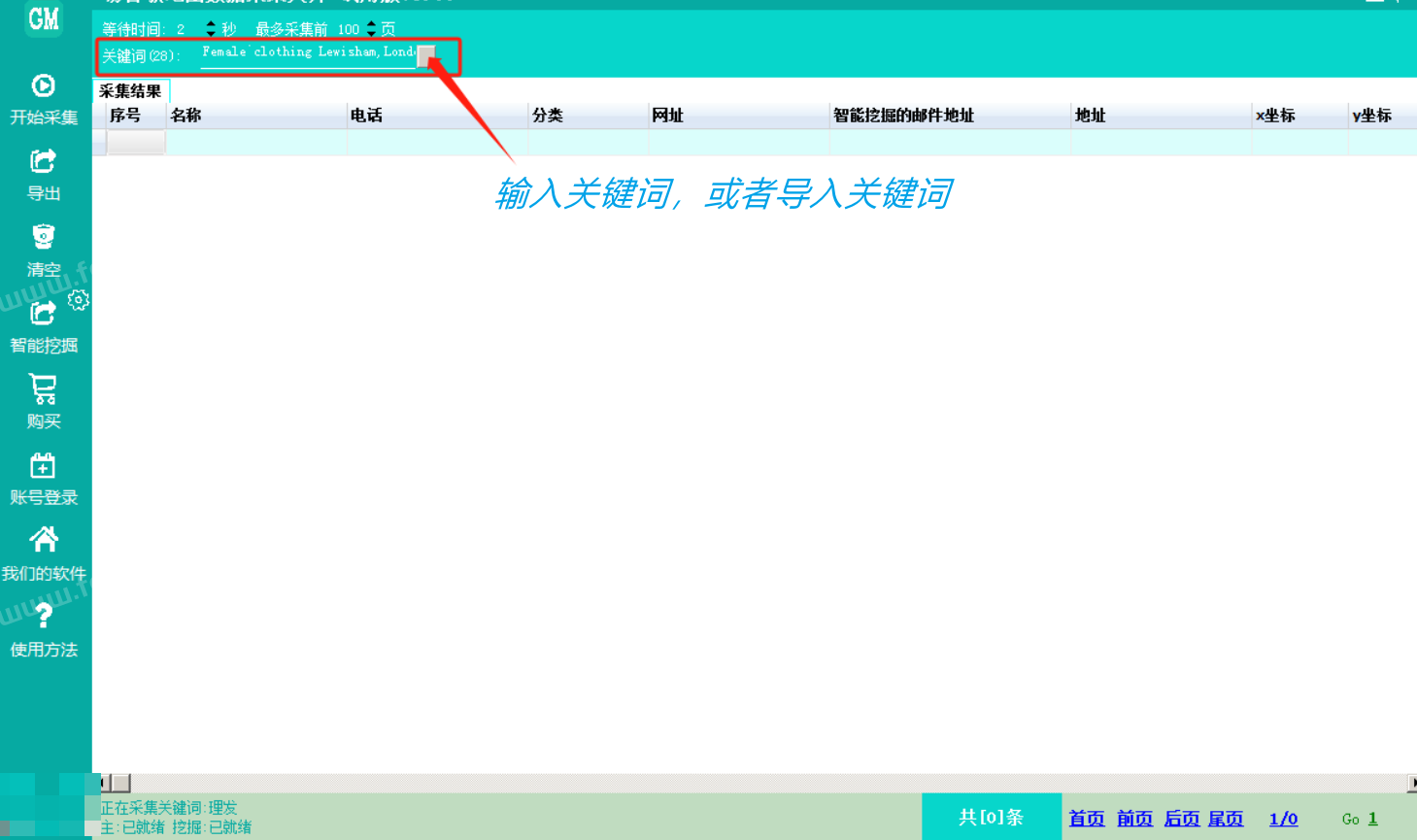Click the 关键词(28) label
Screen dimensions: 1417x840
[141, 56]
